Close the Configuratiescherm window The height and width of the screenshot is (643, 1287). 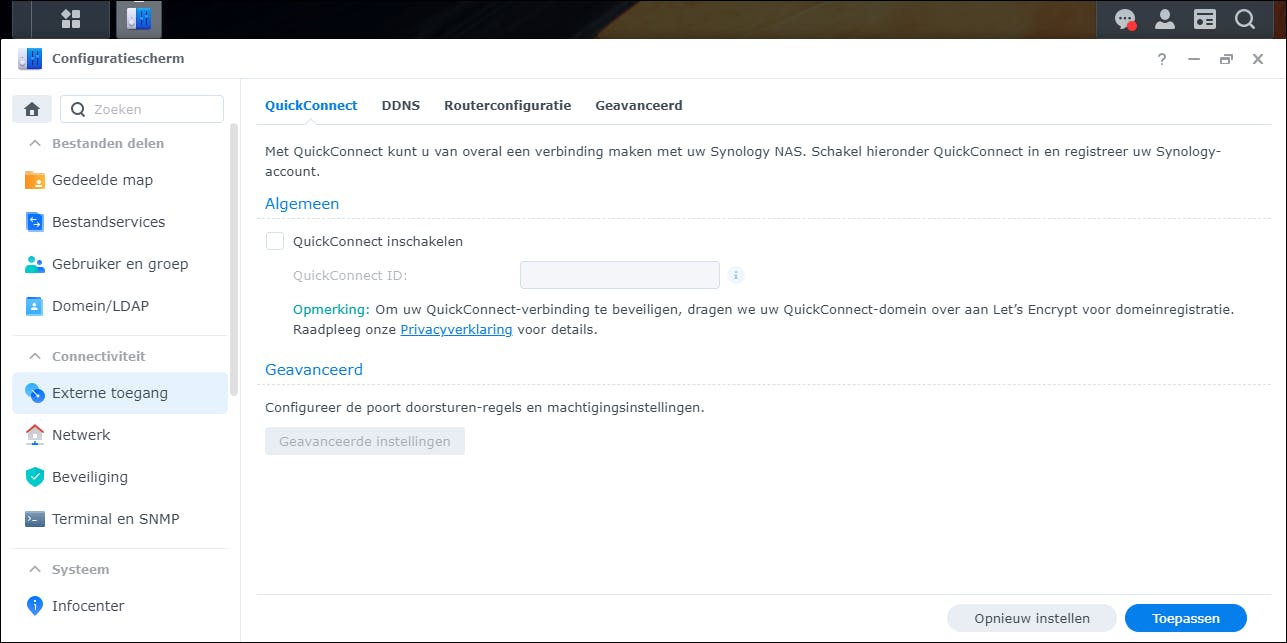1258,59
